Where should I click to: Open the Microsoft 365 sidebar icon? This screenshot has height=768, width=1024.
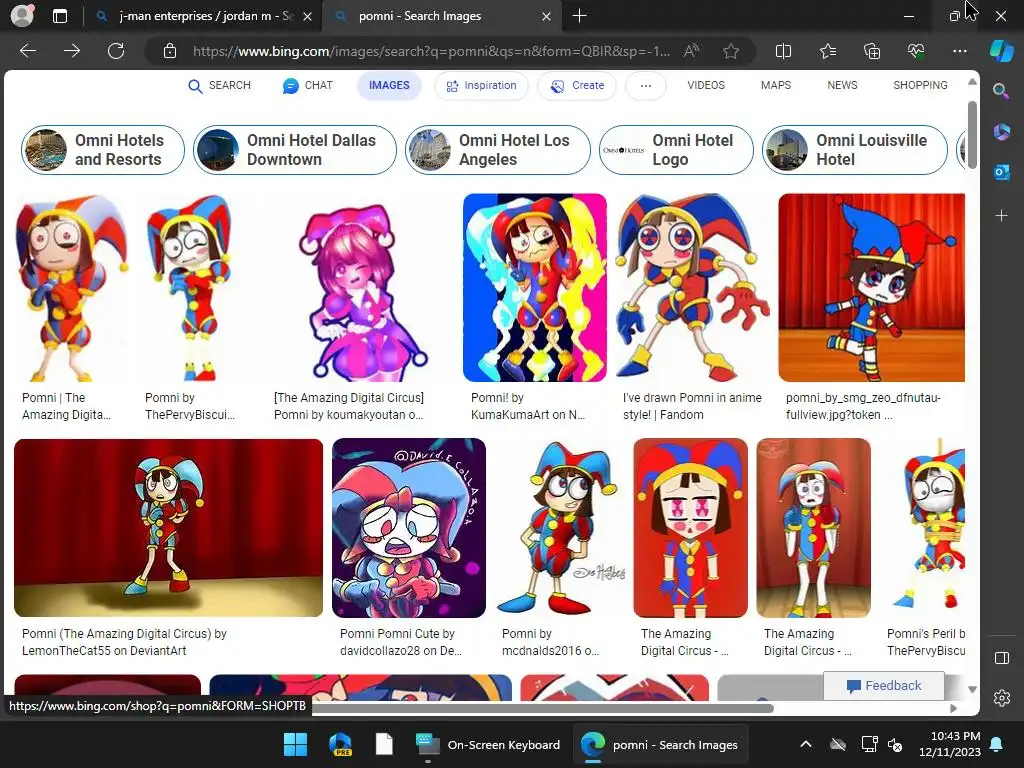(1001, 131)
